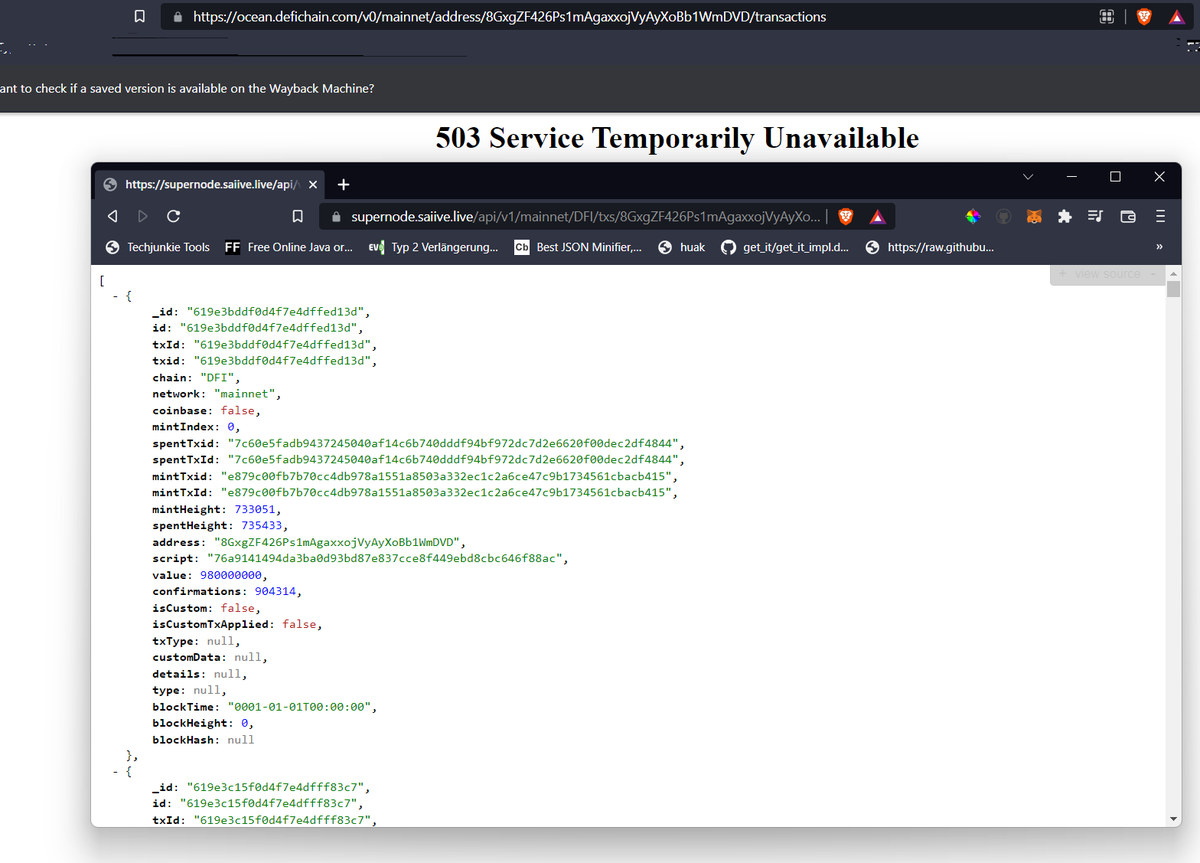Open Brave Shields in the background window
1200x863 pixels.
tap(1144, 17)
